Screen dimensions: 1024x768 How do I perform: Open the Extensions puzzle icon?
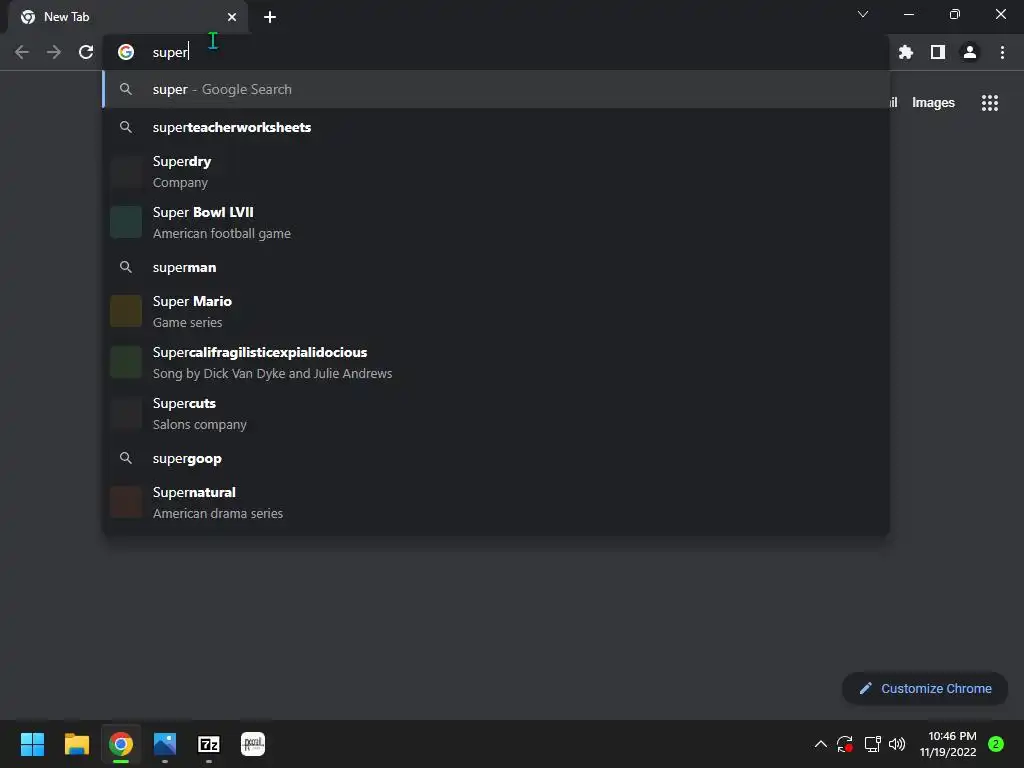click(906, 52)
